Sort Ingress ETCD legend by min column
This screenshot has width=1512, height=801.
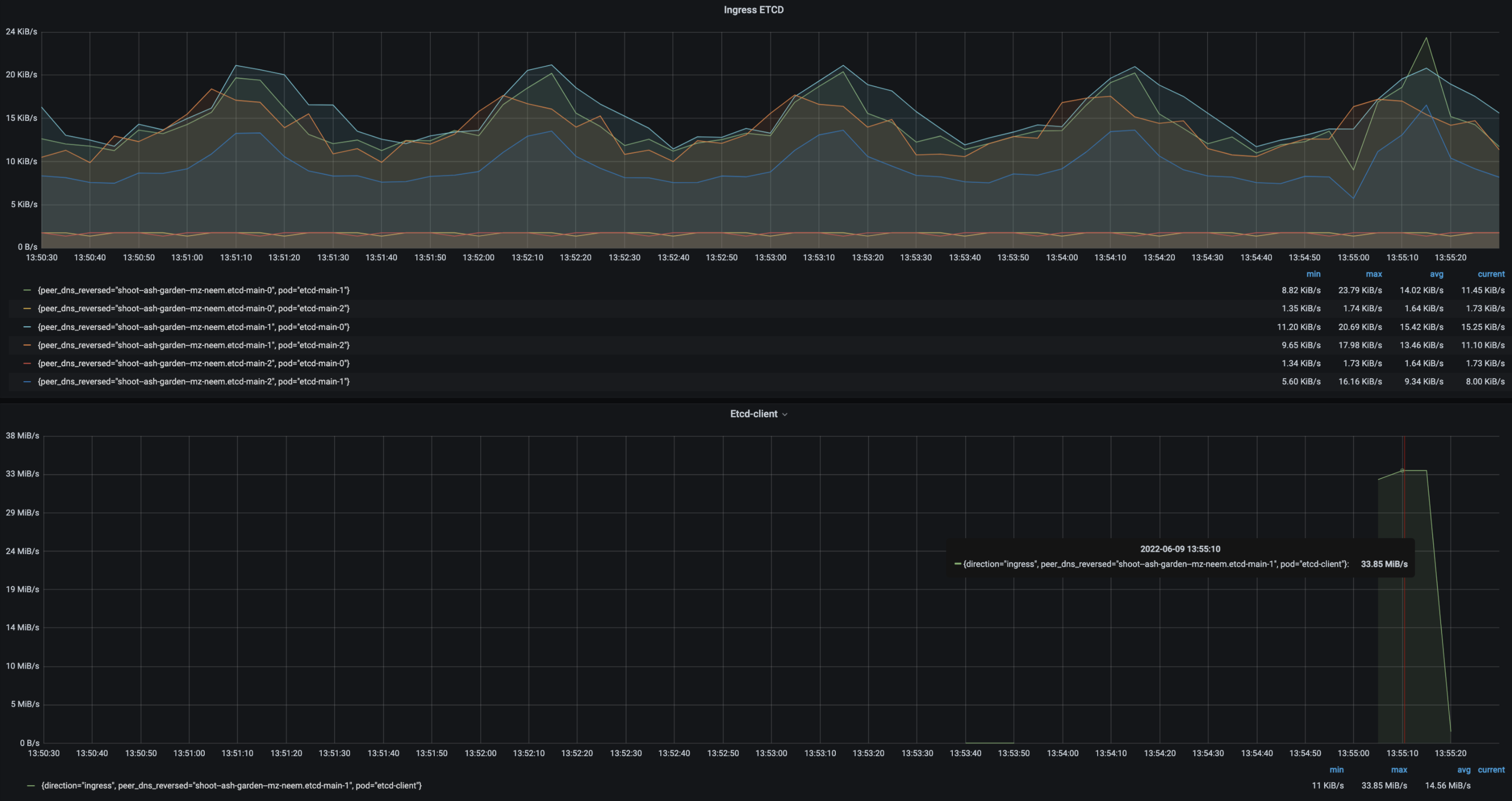point(1313,274)
